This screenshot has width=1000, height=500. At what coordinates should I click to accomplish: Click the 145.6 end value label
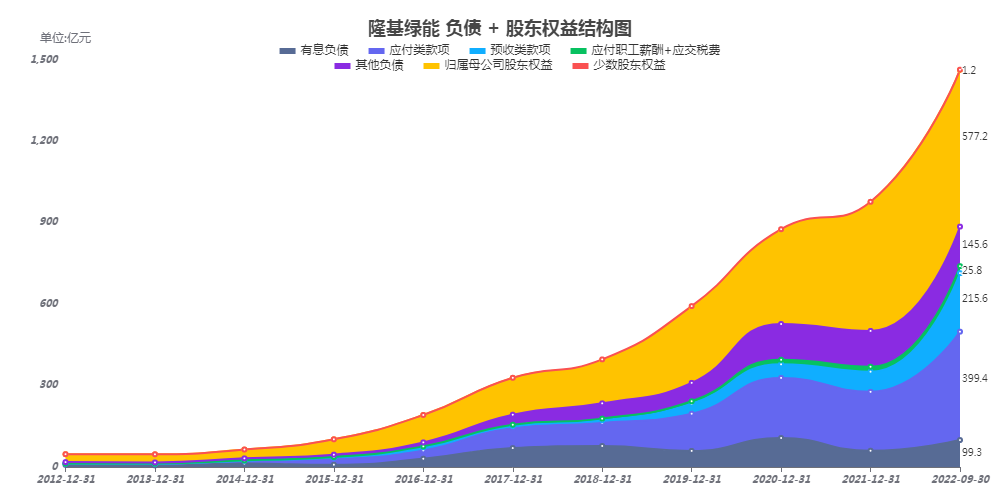(975, 244)
